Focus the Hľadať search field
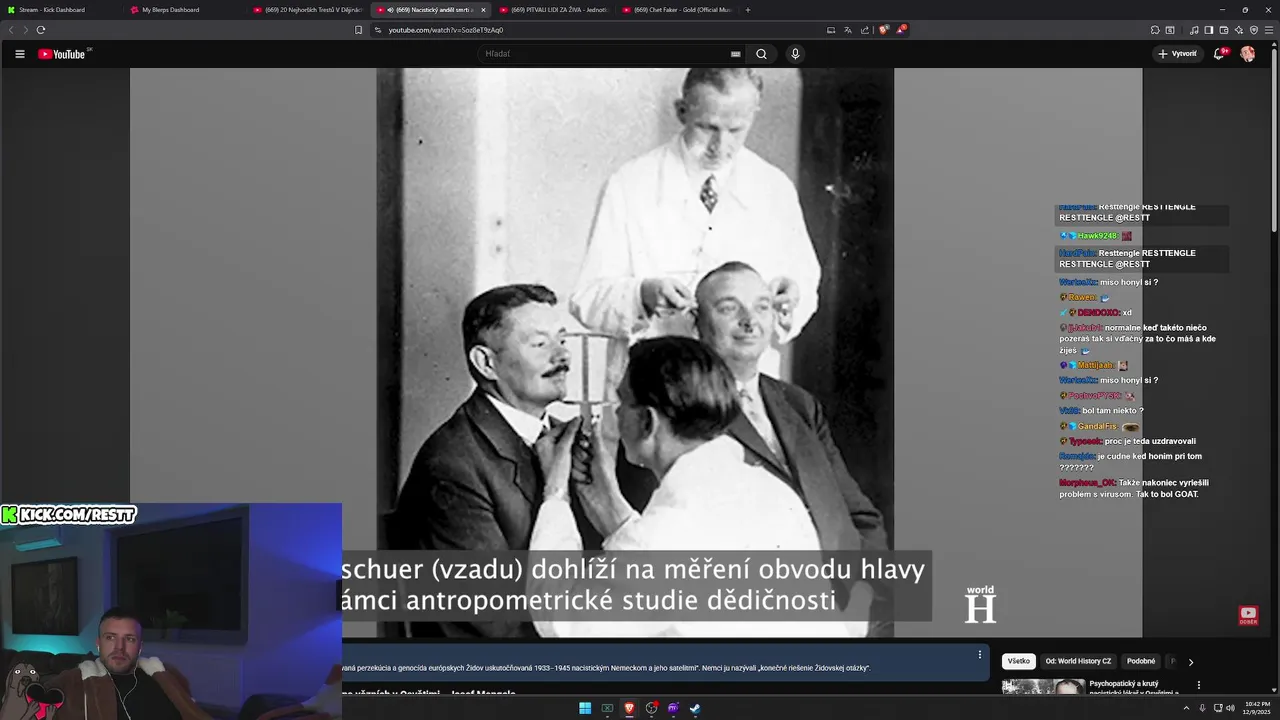Viewport: 1280px width, 720px height. (x=605, y=54)
